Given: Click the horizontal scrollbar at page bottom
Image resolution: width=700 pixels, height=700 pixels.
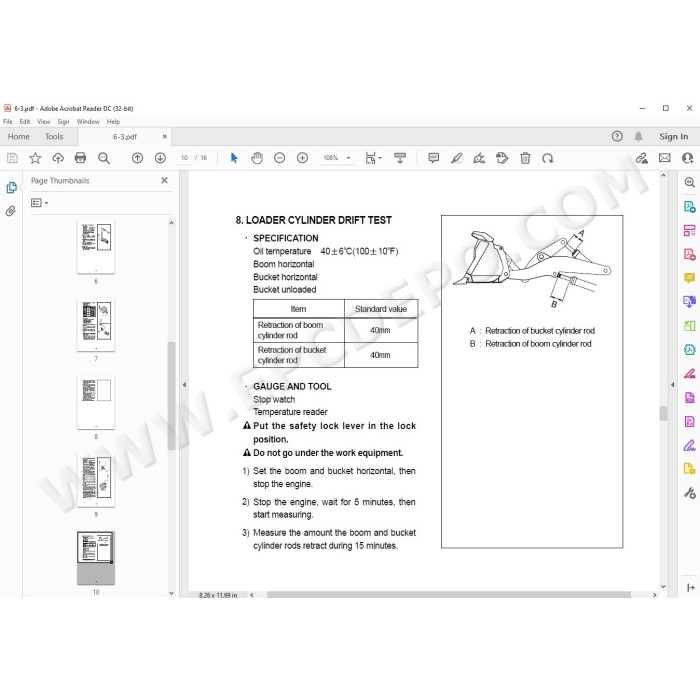Looking at the screenshot, I should tap(449, 595).
